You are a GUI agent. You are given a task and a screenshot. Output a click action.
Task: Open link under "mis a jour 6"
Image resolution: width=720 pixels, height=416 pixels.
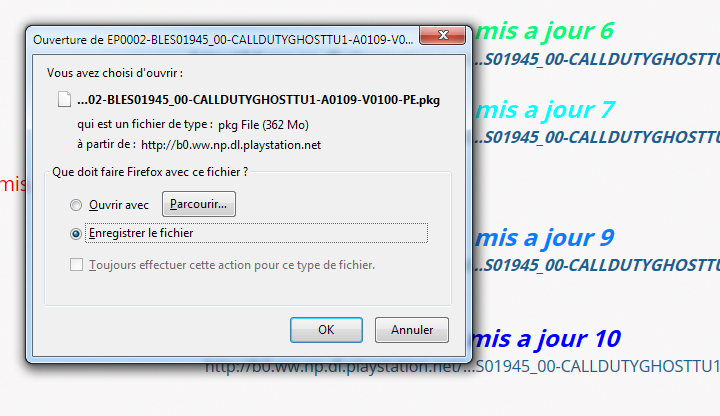point(597,60)
